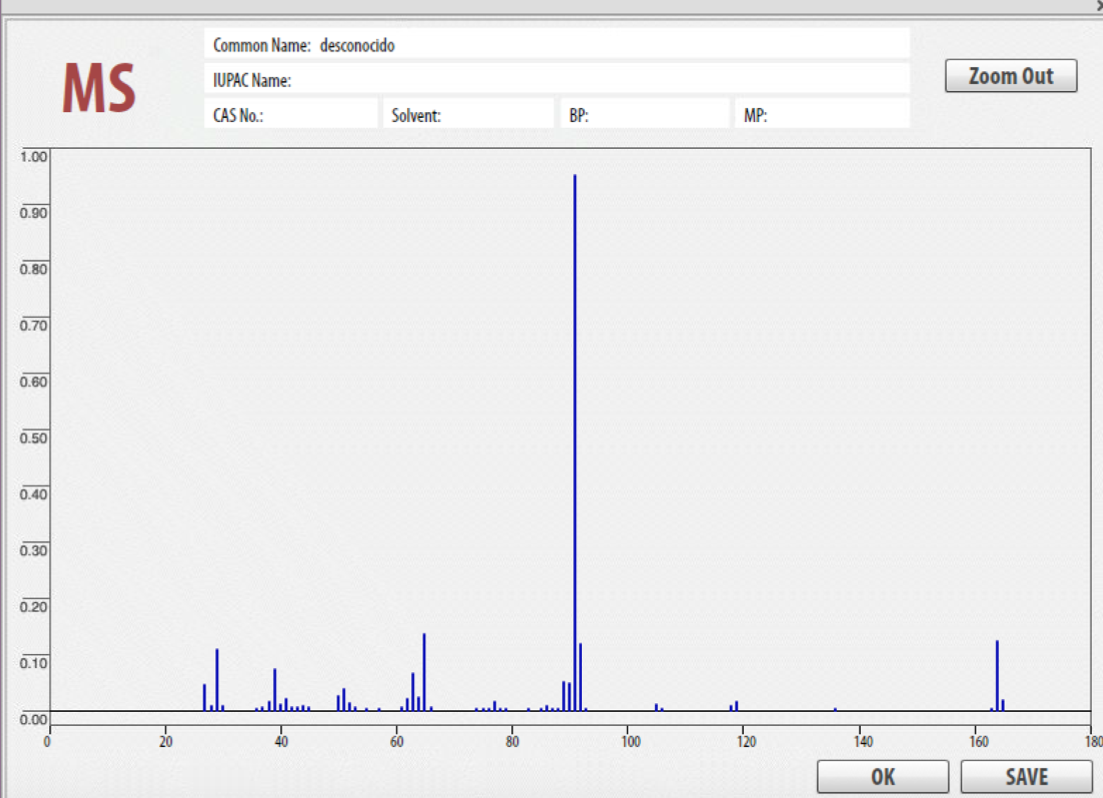Click the OK button
Screen dimensions: 1103x798
point(882,776)
